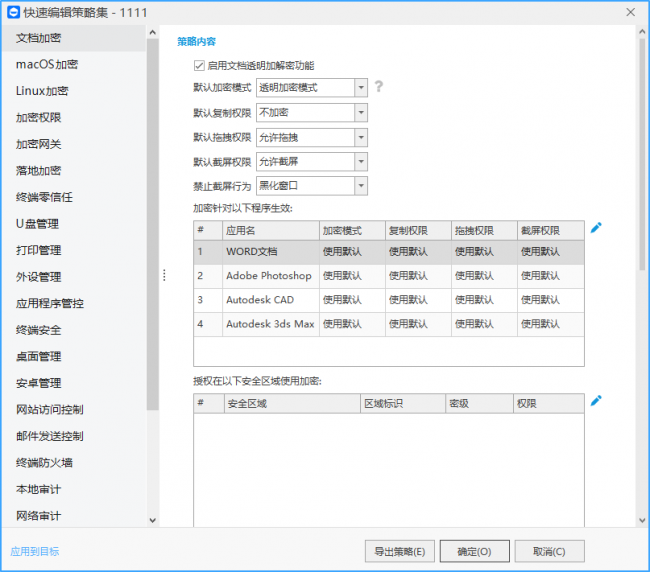Image resolution: width=650 pixels, height=572 pixels.
Task: Click the 应用到目标 link
Action: coord(35,551)
